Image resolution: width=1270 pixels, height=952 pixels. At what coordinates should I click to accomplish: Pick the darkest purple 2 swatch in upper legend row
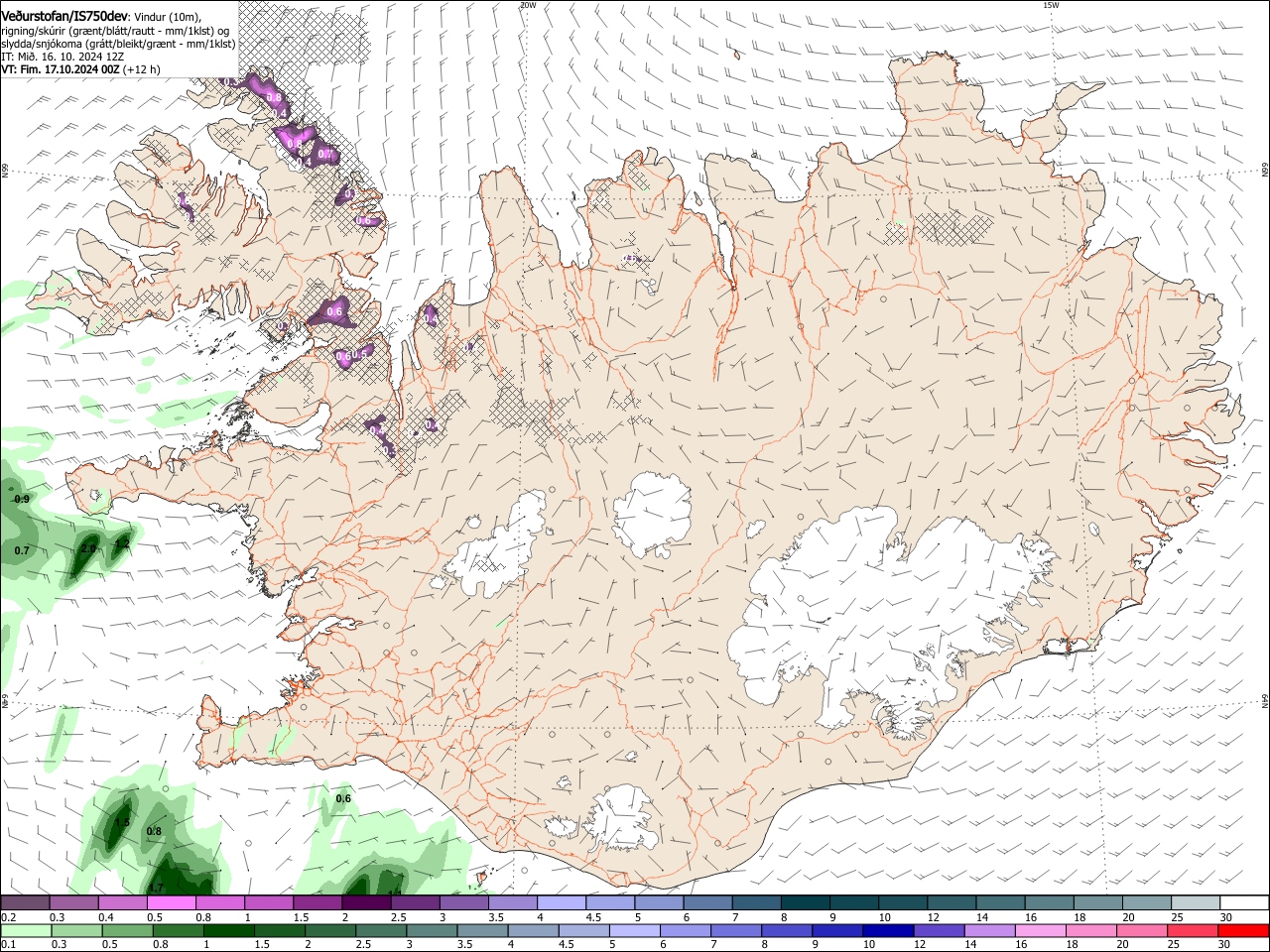(x=365, y=903)
